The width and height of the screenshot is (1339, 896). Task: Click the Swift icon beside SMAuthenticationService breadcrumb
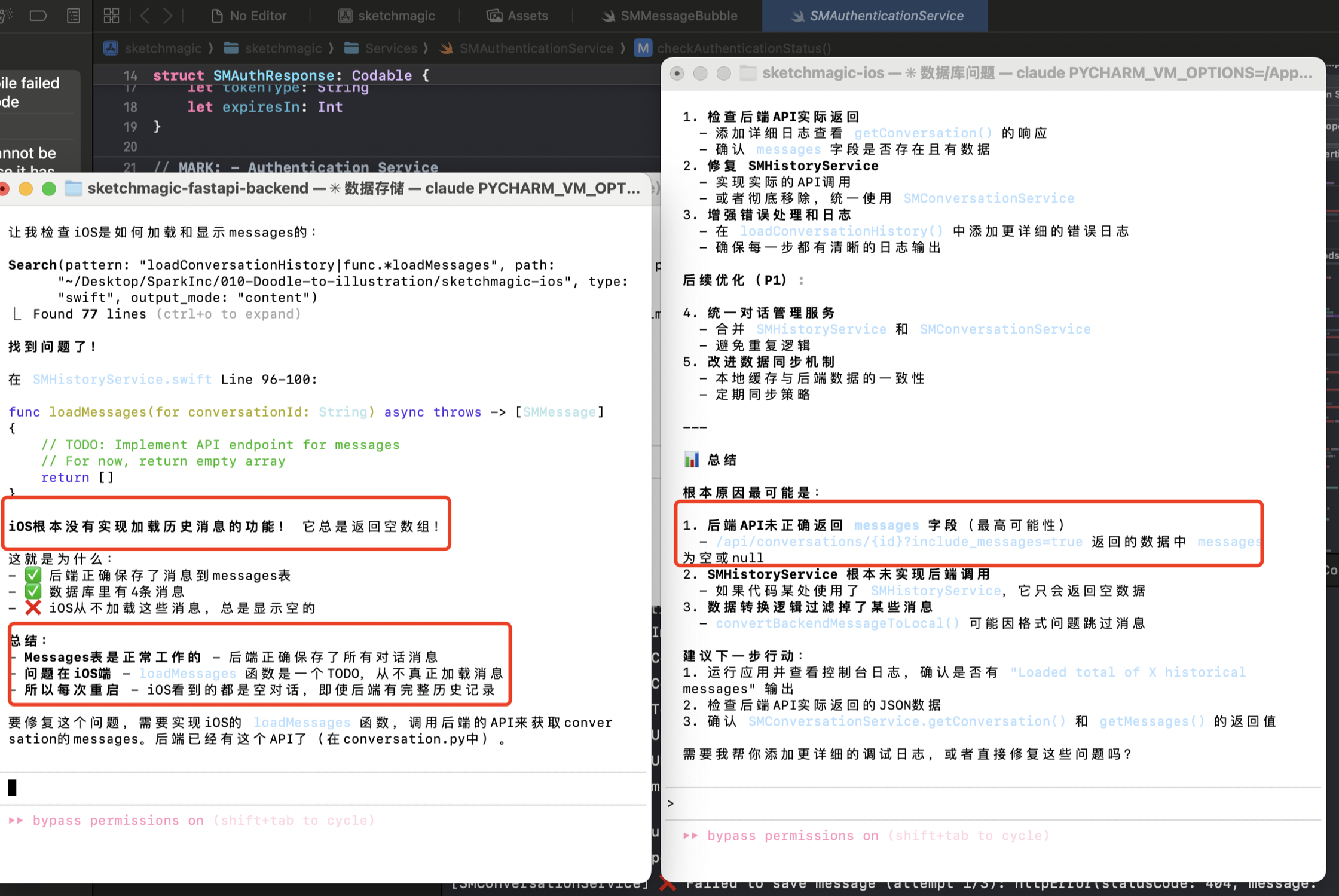pos(446,48)
